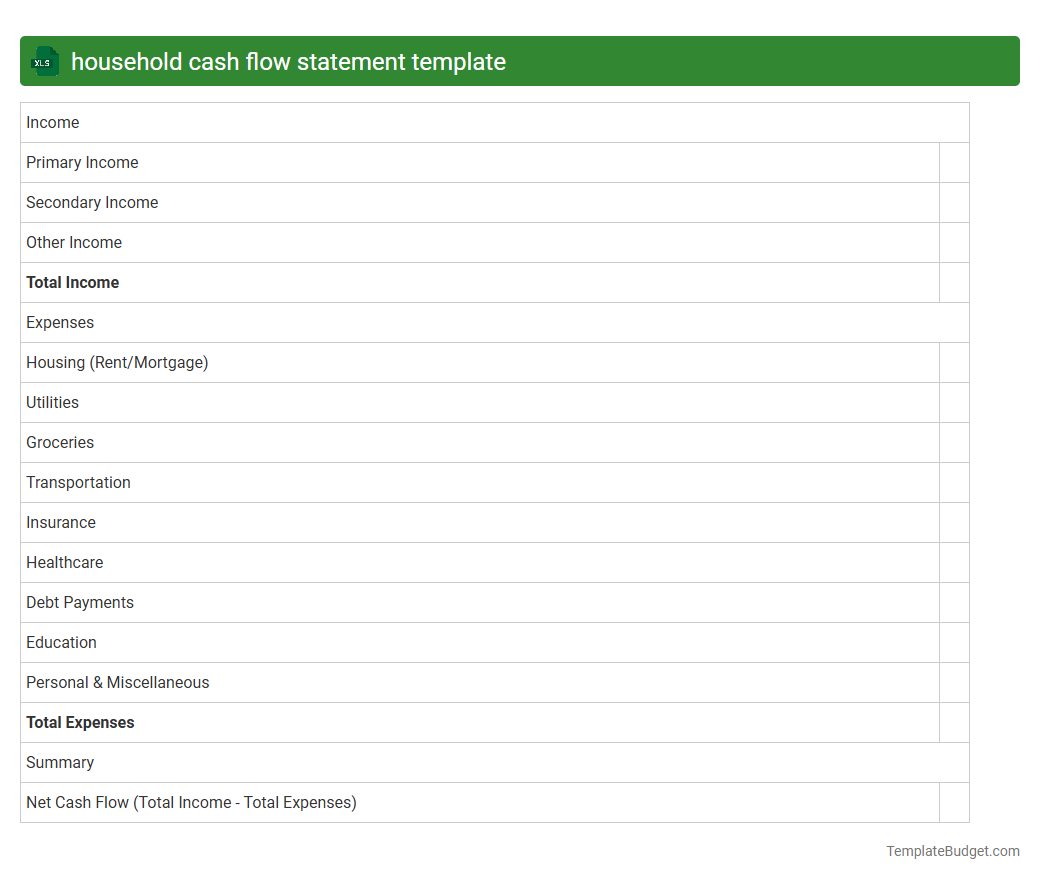Click the empty value cell beside Primary Income

point(954,162)
